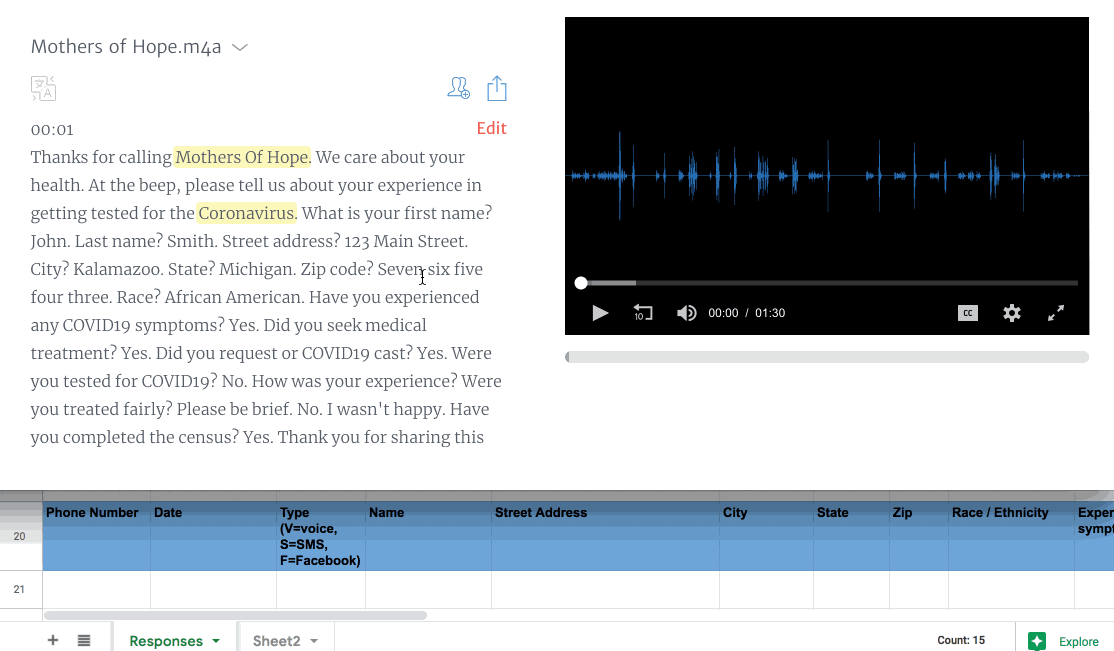Click the add collaborators icon

458,88
